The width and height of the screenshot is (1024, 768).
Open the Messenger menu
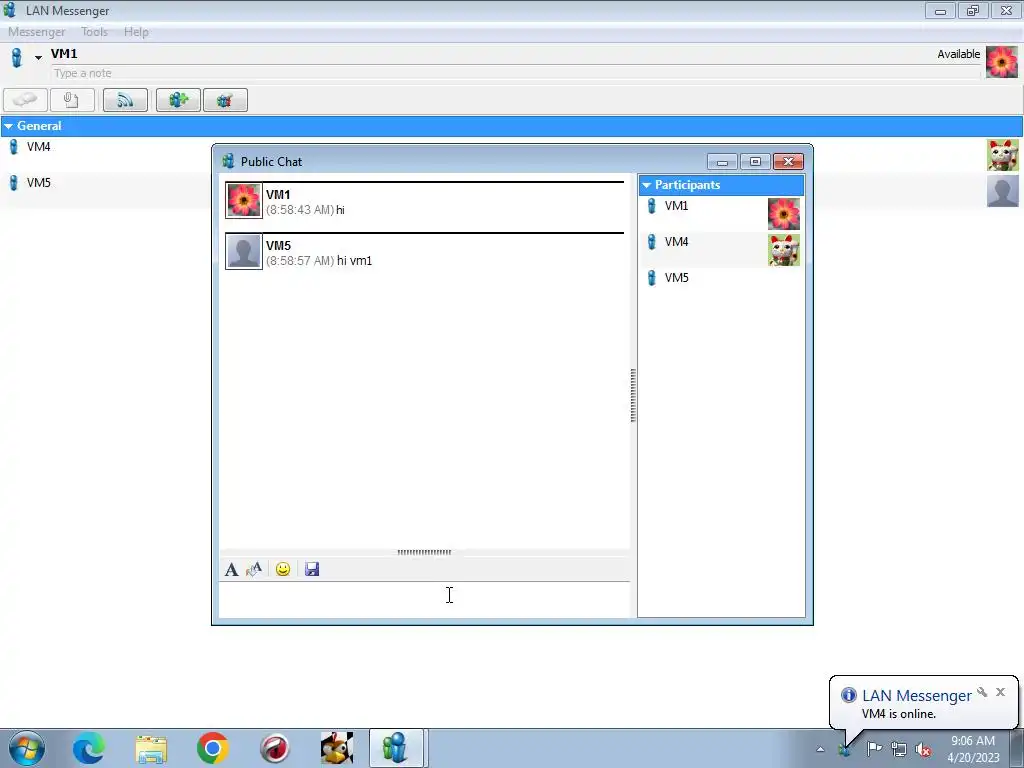(x=37, y=31)
